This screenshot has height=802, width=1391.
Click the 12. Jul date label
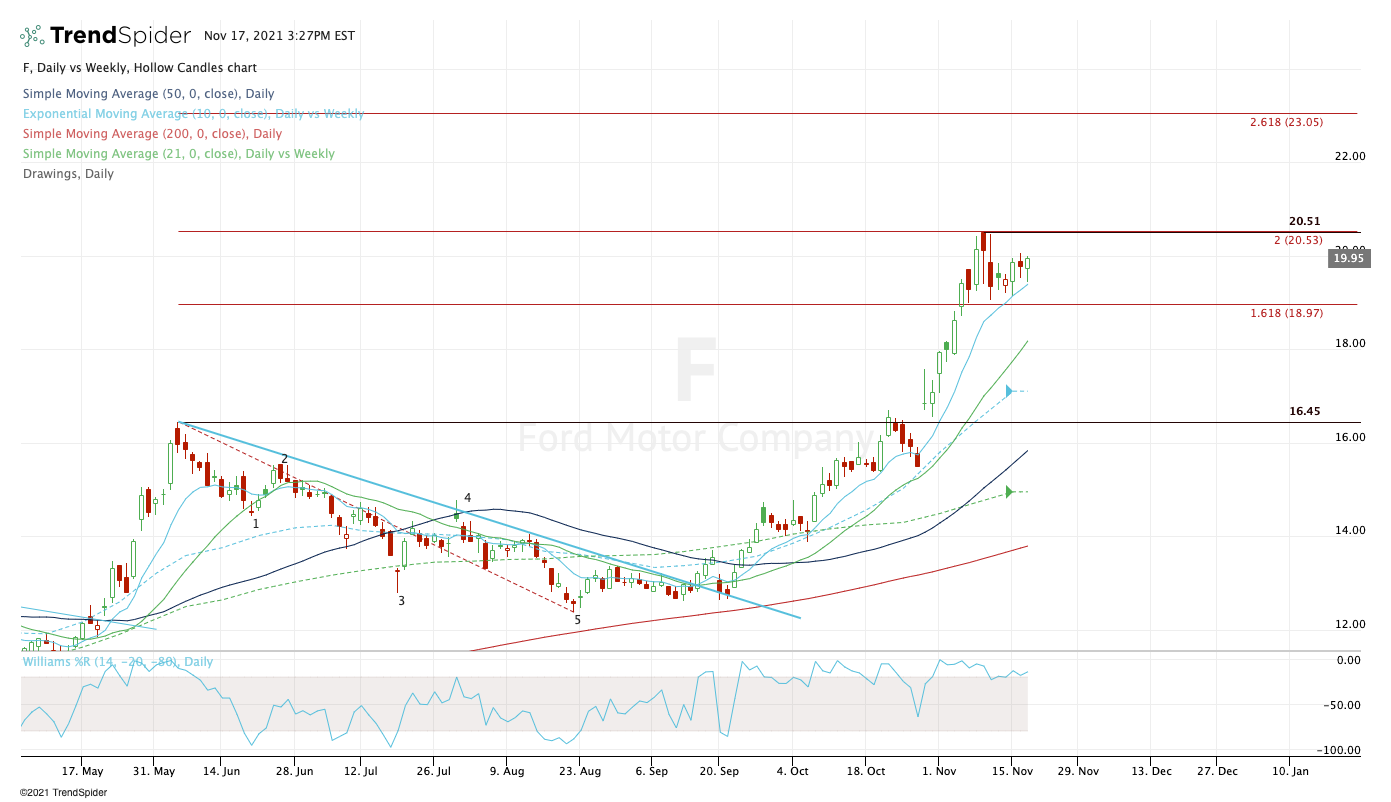pos(360,772)
